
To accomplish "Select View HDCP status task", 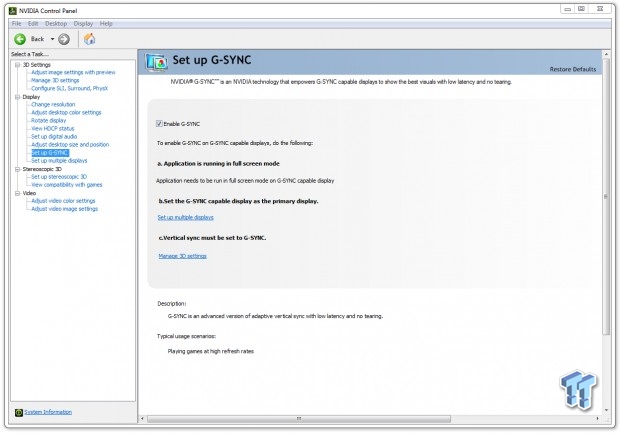I will [x=52, y=128].
